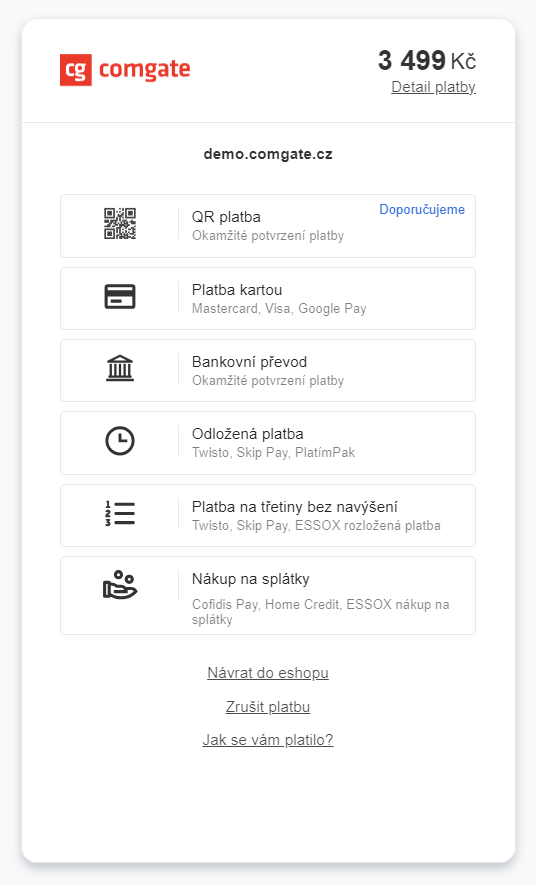Click Návrat do eshopu link
This screenshot has height=885, width=536.
268,673
